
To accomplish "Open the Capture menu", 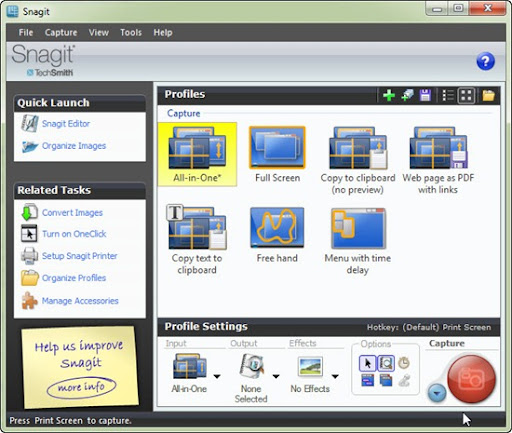I will tap(61, 33).
